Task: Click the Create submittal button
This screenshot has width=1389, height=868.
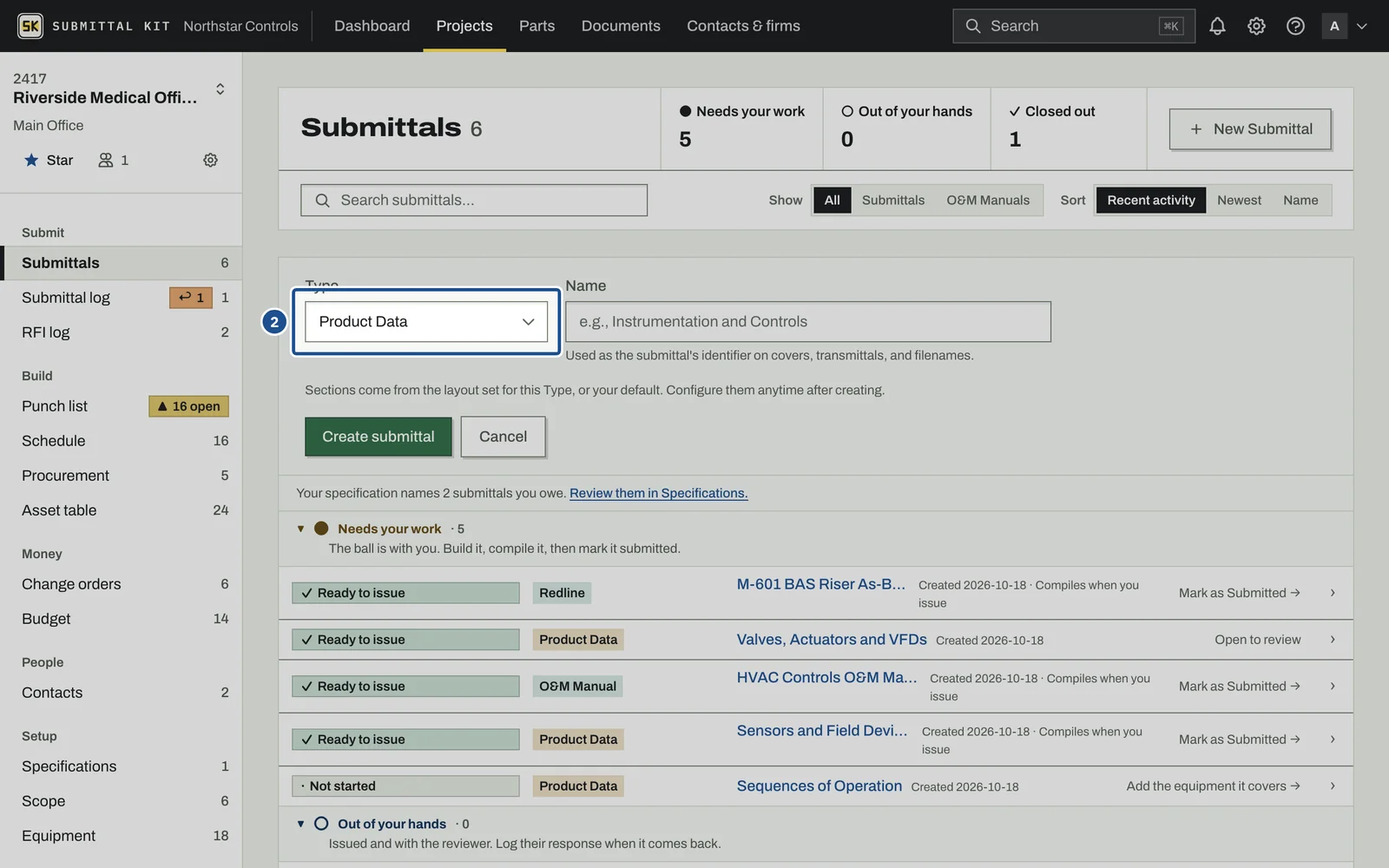Action: pyautogui.click(x=379, y=437)
